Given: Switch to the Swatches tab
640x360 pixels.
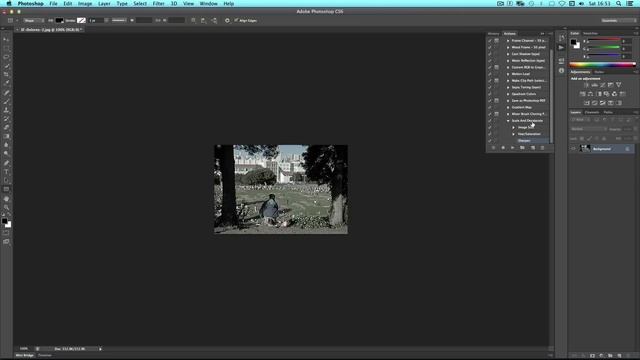Looking at the screenshot, I should [x=591, y=33].
